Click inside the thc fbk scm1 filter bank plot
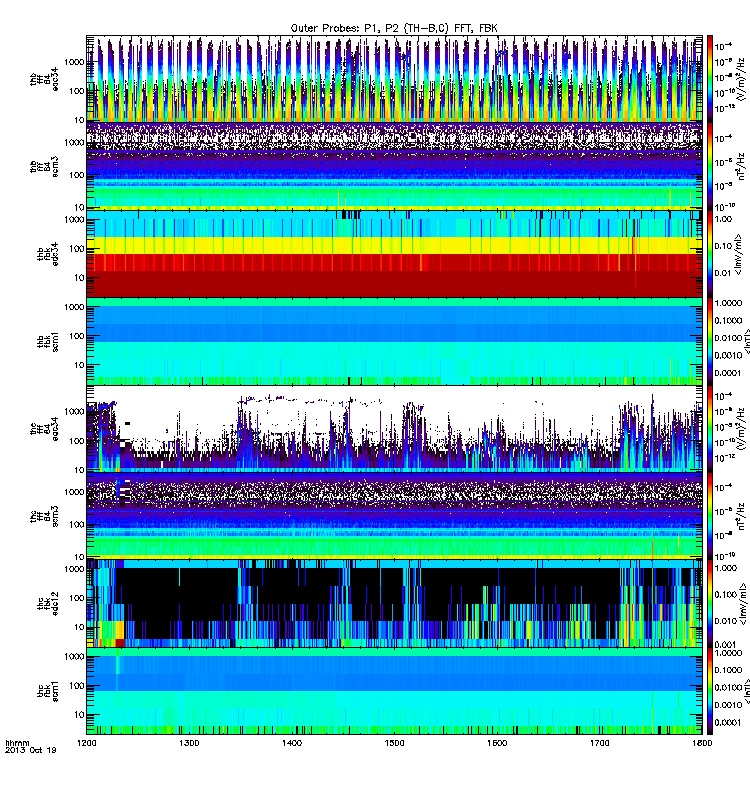Image resolution: width=750 pixels, height=800 pixels. (x=394, y=691)
